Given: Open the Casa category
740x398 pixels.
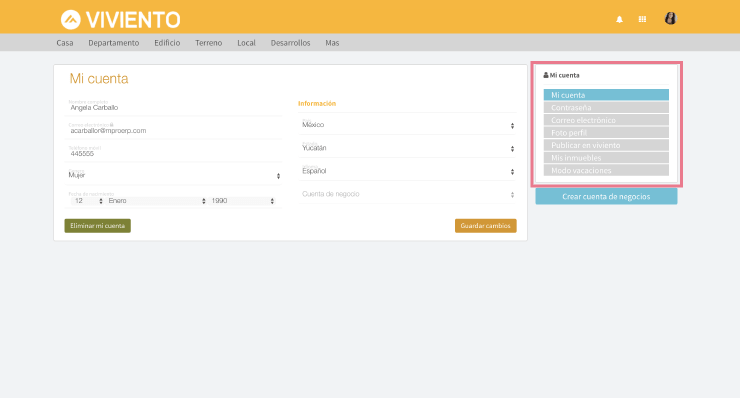Looking at the screenshot, I should click(65, 43).
